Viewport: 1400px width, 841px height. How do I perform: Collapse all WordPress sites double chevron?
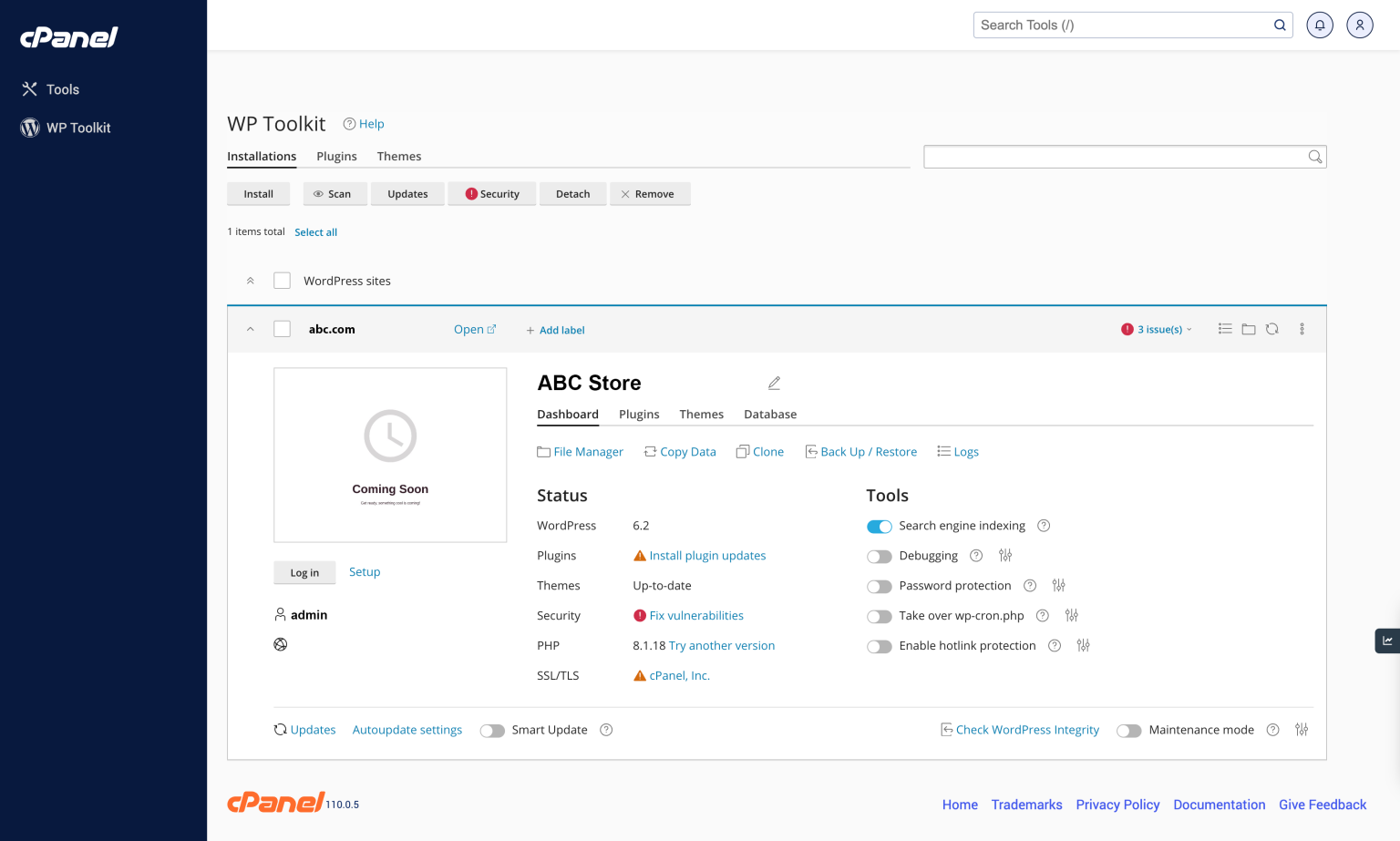pos(251,281)
